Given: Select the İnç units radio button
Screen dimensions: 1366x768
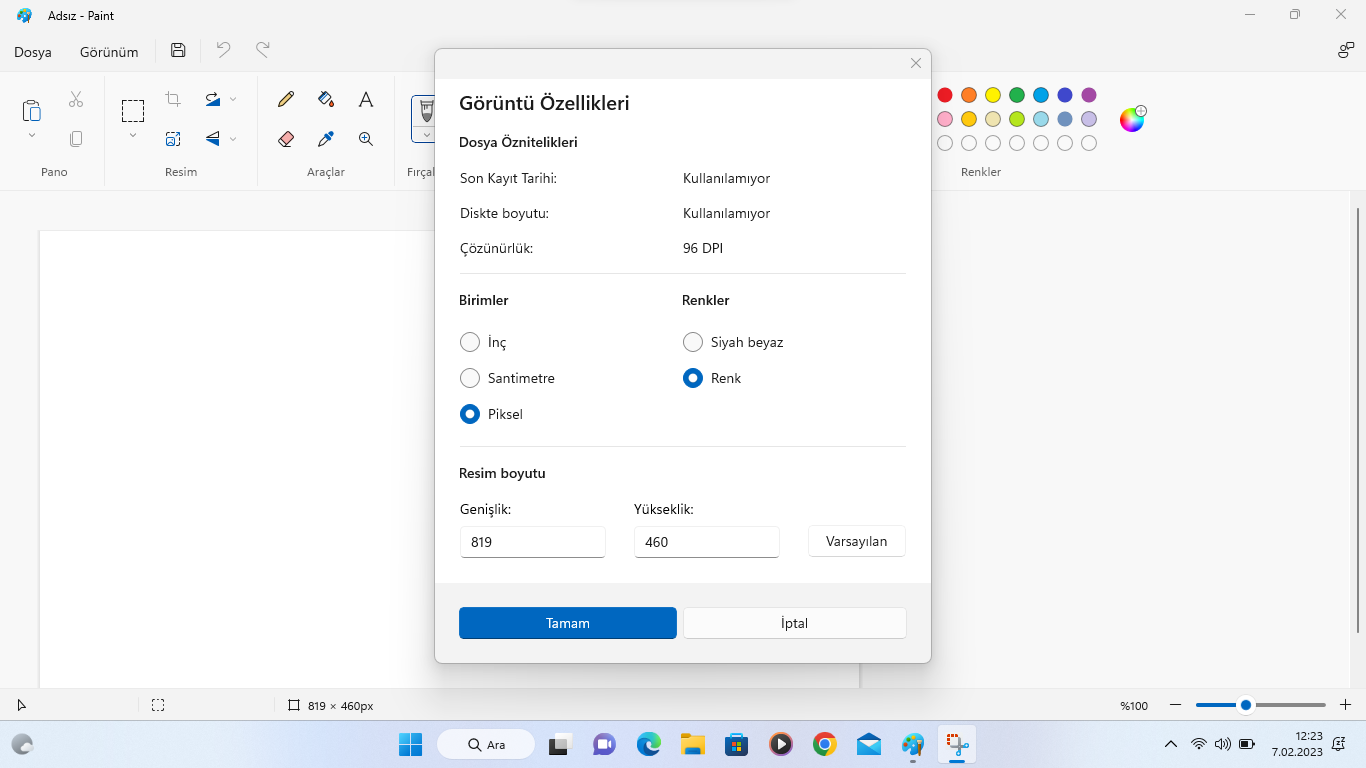Looking at the screenshot, I should pos(470,342).
